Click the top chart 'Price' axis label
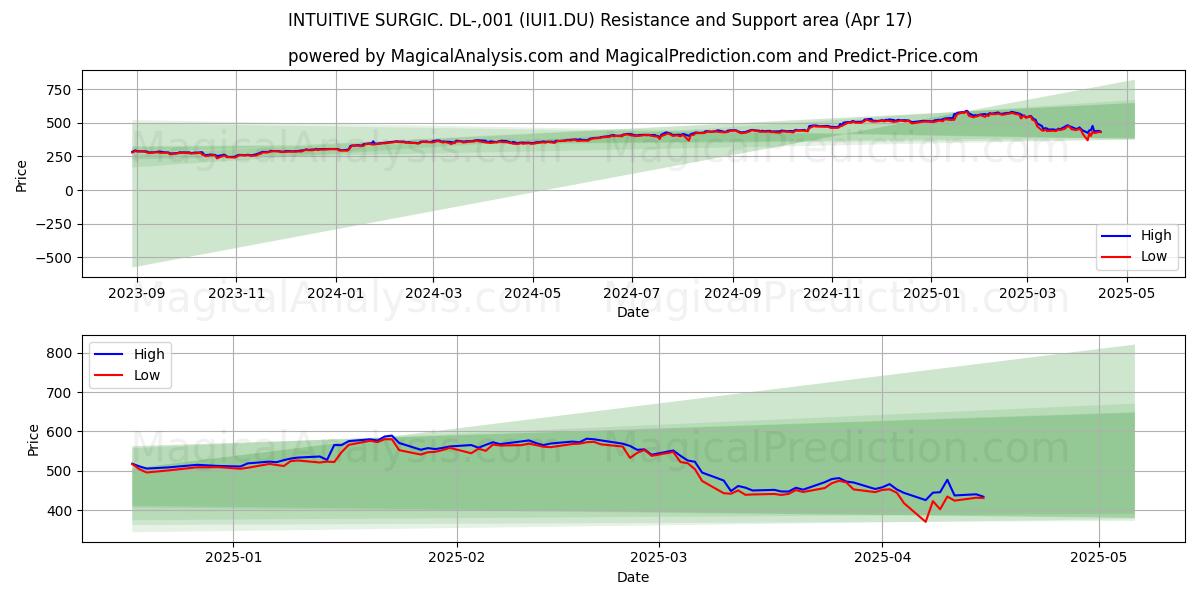 pyautogui.click(x=22, y=174)
